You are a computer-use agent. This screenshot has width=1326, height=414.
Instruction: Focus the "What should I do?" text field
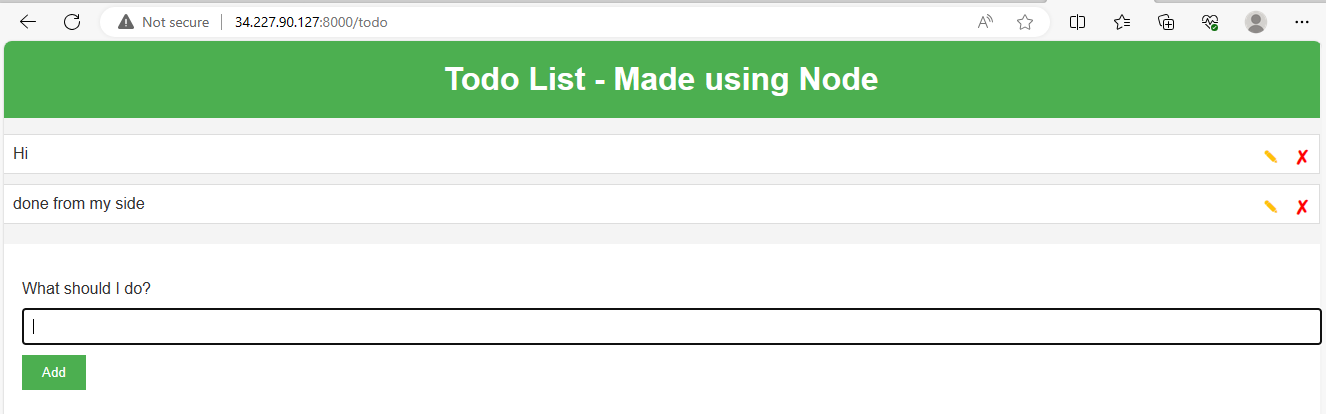coord(671,326)
